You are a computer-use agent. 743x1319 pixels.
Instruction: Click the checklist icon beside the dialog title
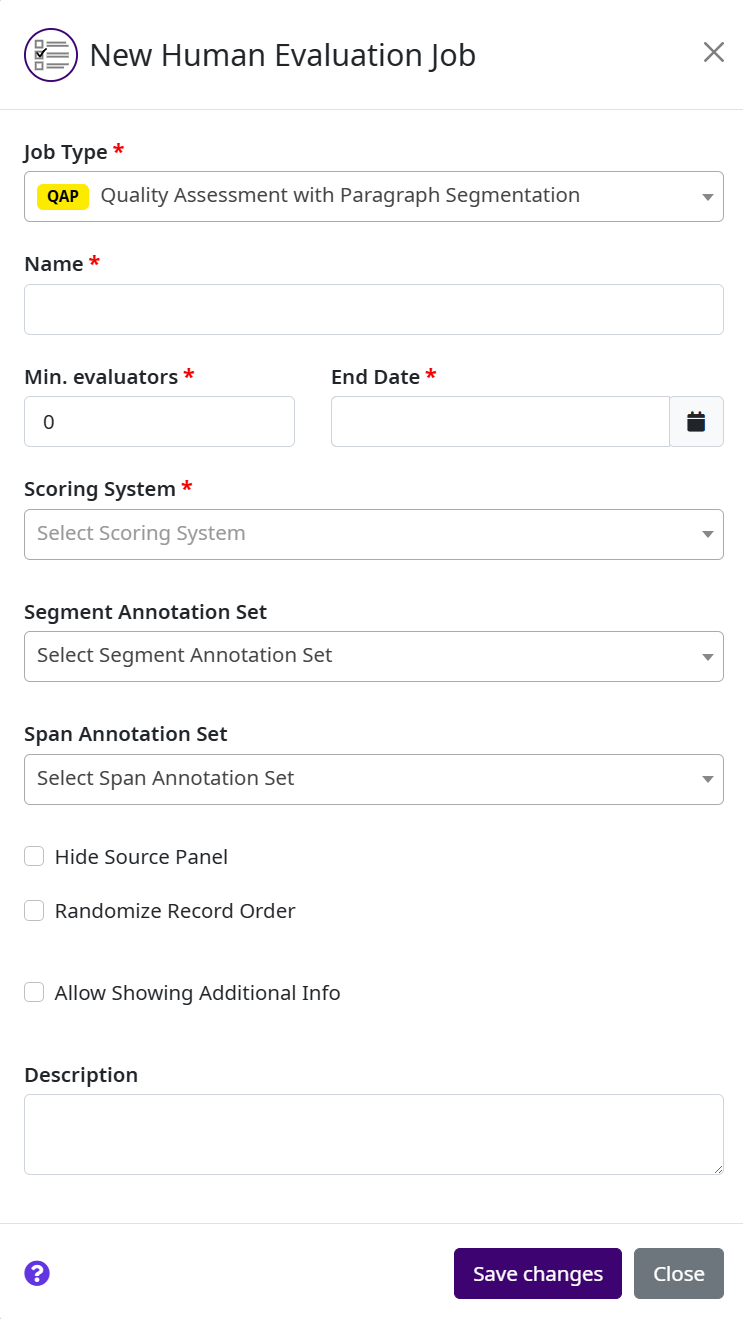click(51, 55)
